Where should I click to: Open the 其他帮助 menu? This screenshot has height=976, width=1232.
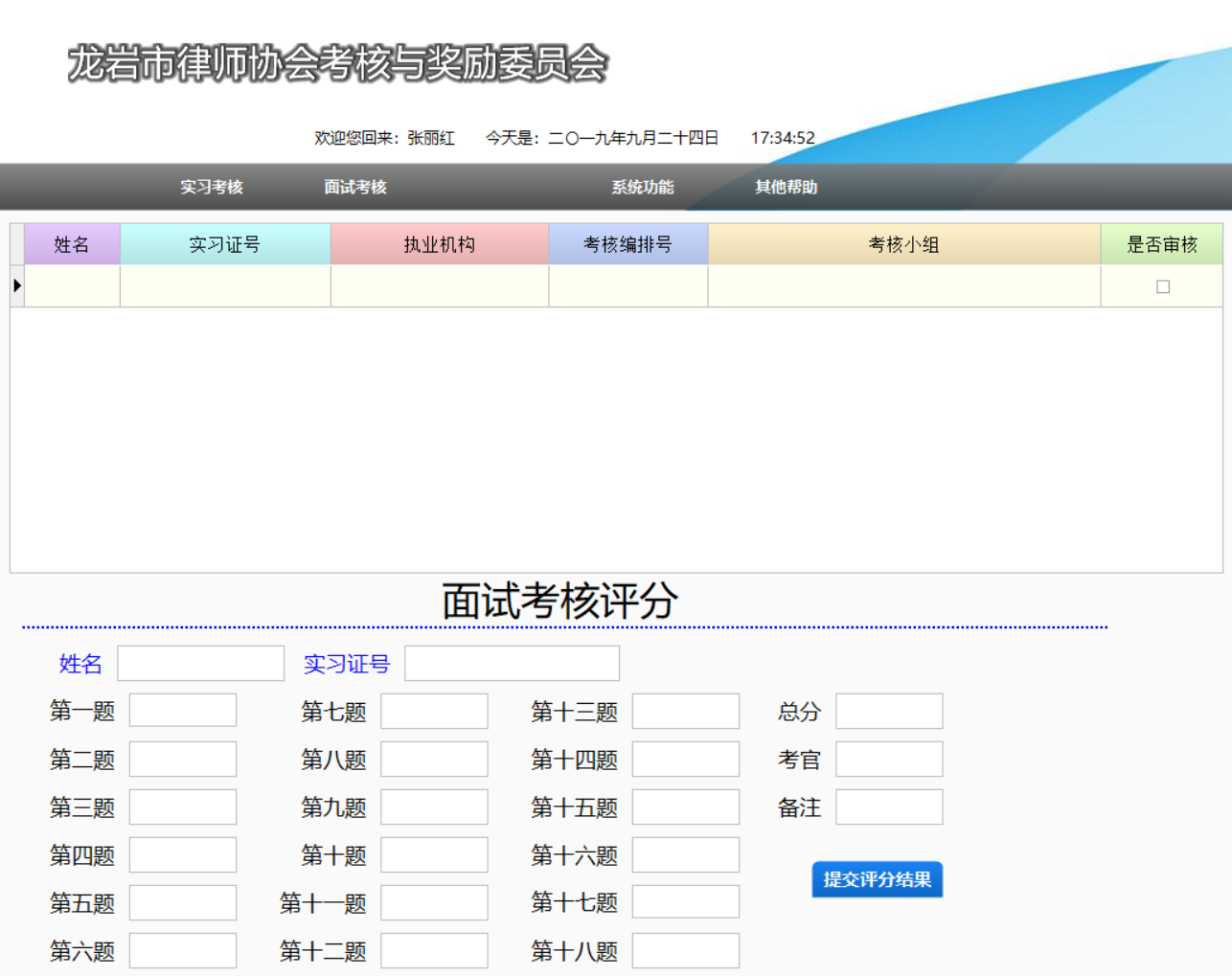click(x=787, y=187)
